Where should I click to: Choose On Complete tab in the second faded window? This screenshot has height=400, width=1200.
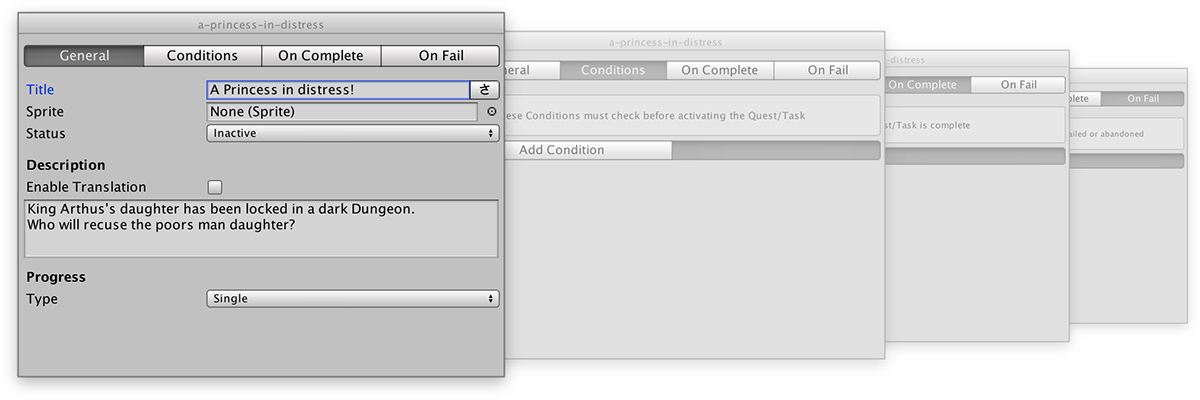click(x=720, y=70)
